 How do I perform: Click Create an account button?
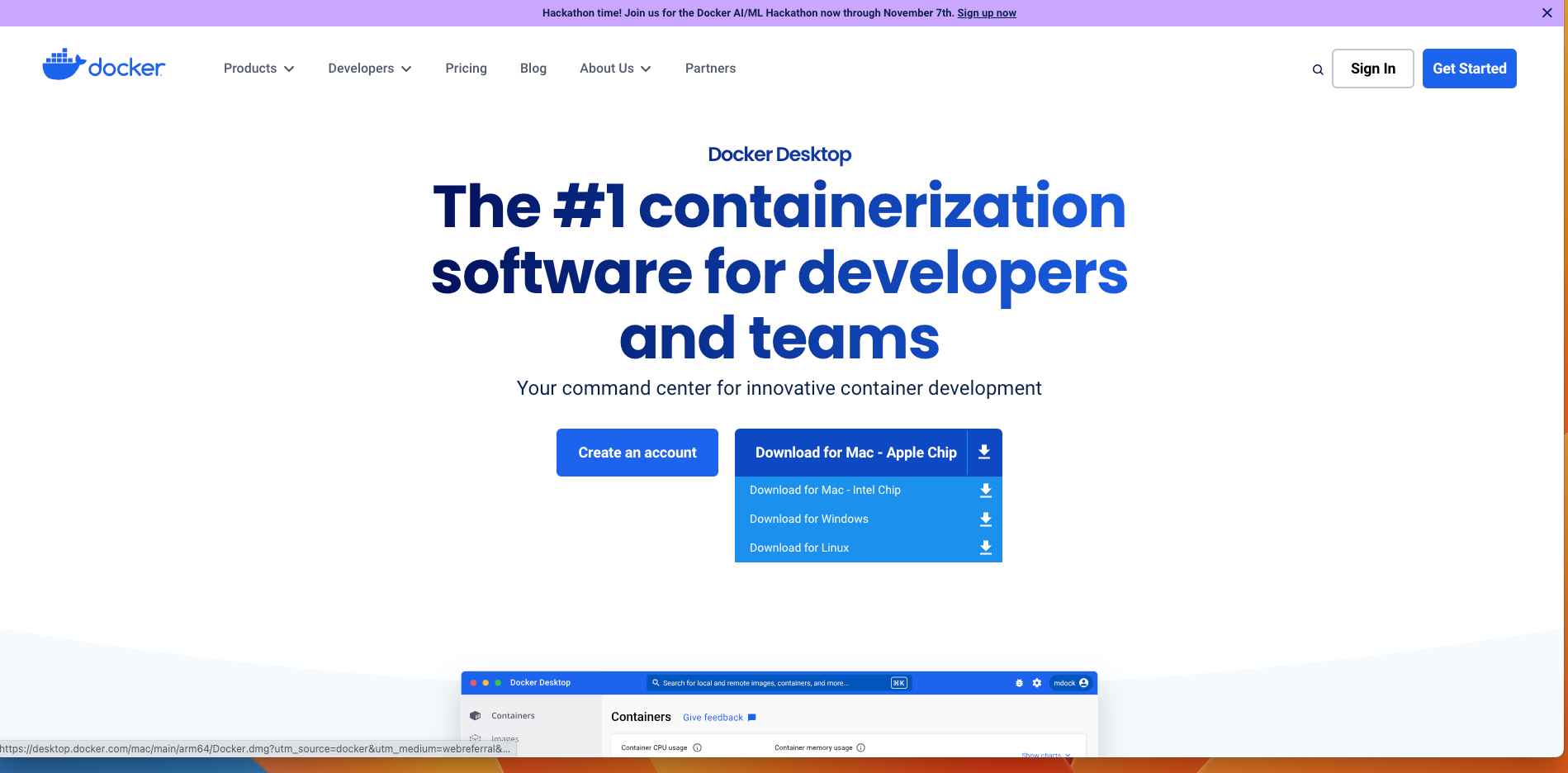pyautogui.click(x=637, y=453)
